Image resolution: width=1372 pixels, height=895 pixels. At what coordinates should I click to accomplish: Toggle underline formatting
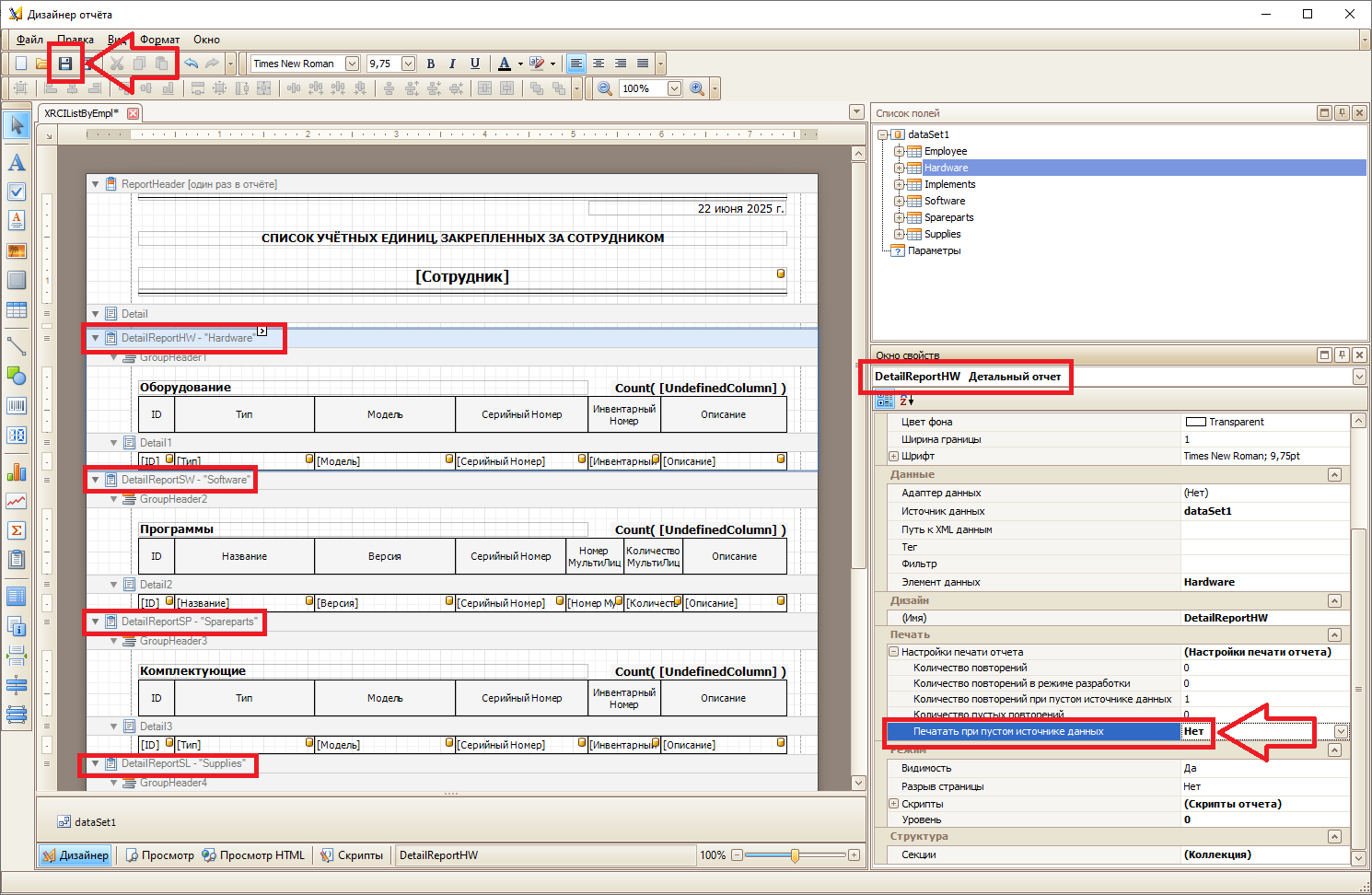pos(475,64)
